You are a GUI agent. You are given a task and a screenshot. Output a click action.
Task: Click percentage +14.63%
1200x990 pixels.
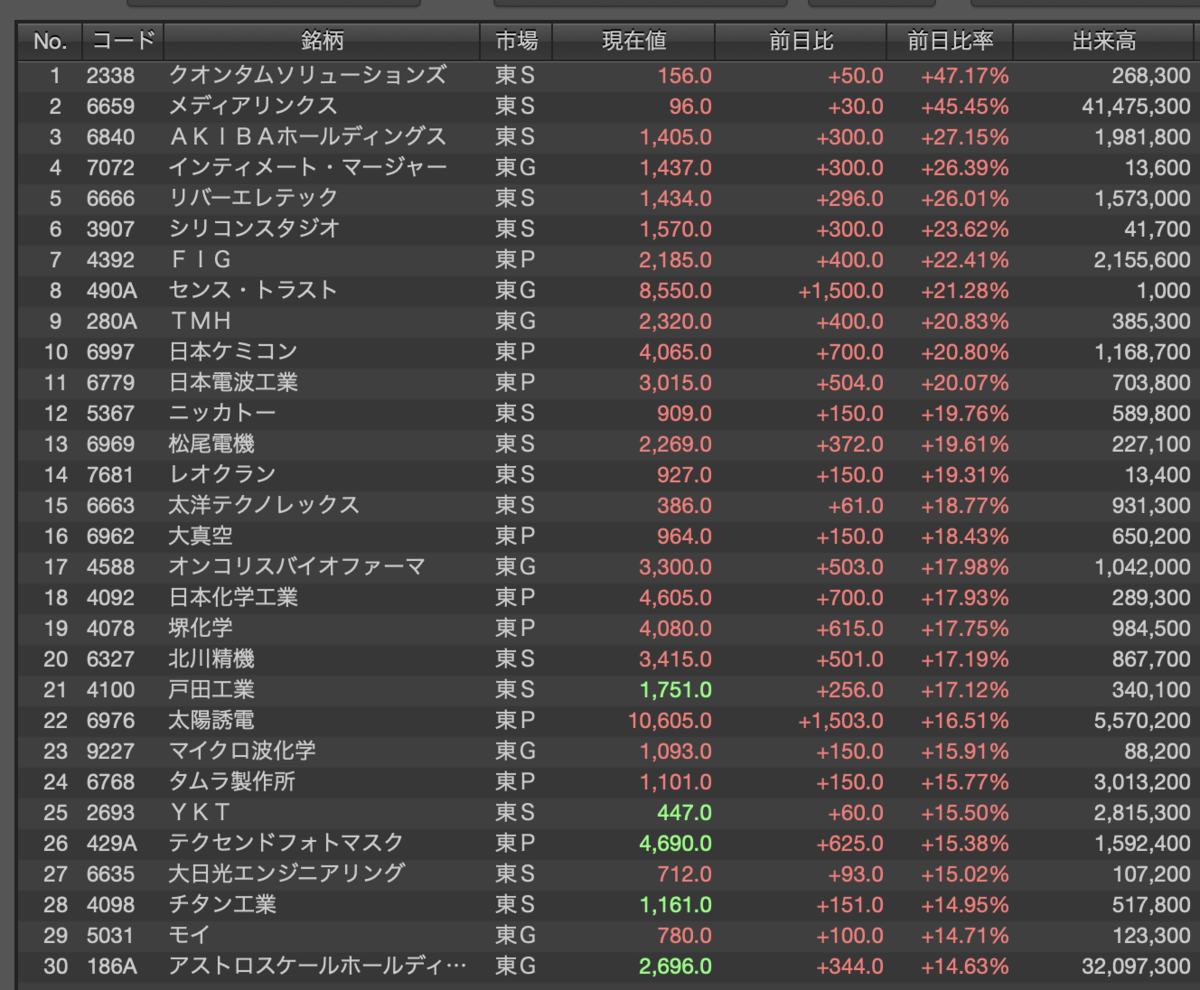(965, 966)
